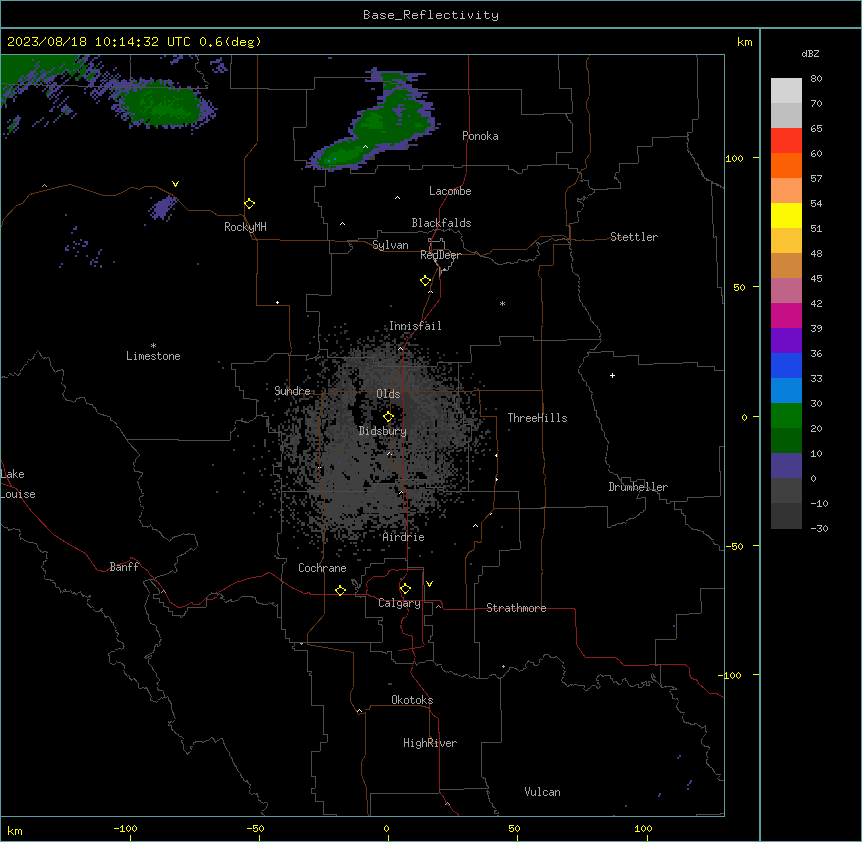This screenshot has width=862, height=842.
Task: Select the Limestone label
Action: click(x=153, y=356)
